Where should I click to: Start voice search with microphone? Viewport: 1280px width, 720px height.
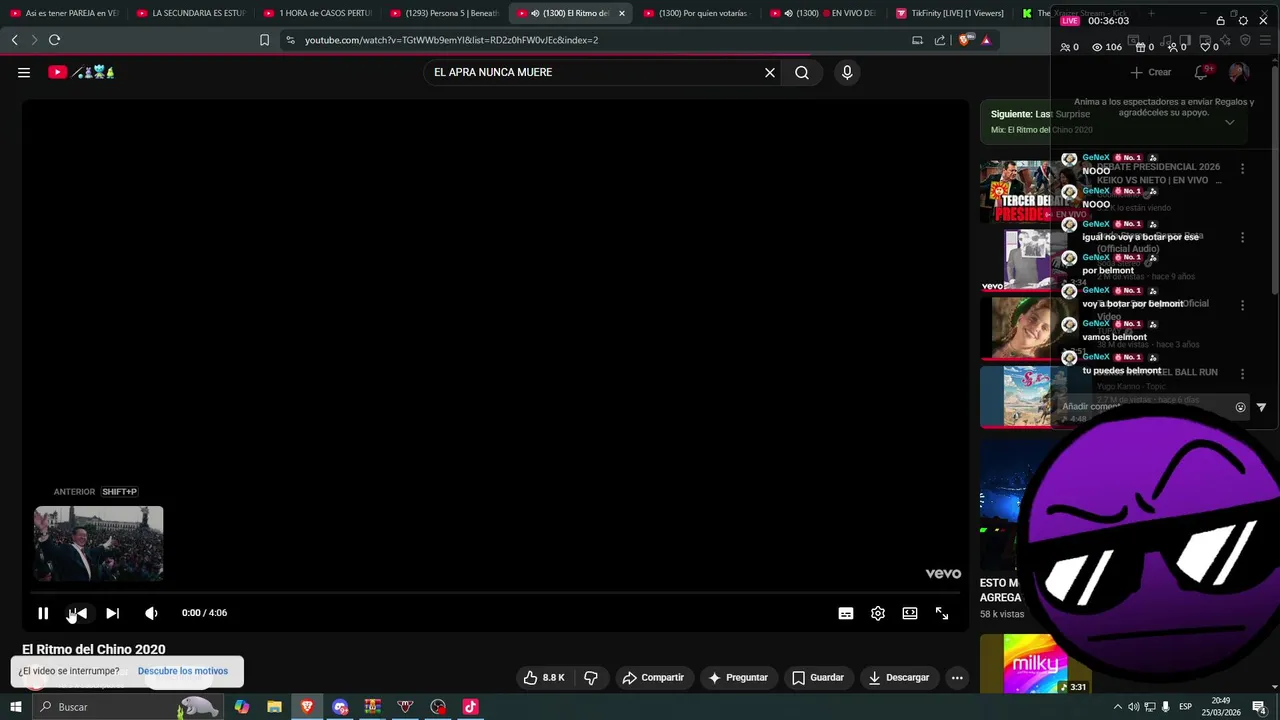point(847,72)
